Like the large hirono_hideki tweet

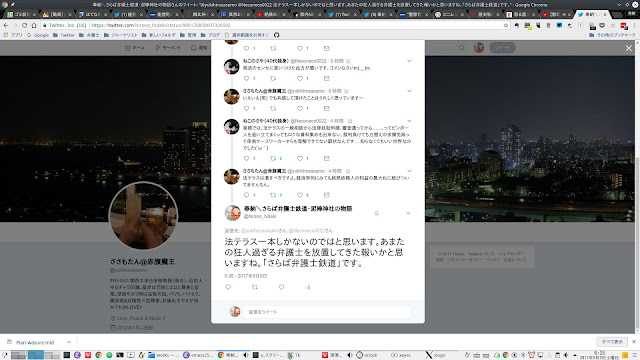(282, 287)
